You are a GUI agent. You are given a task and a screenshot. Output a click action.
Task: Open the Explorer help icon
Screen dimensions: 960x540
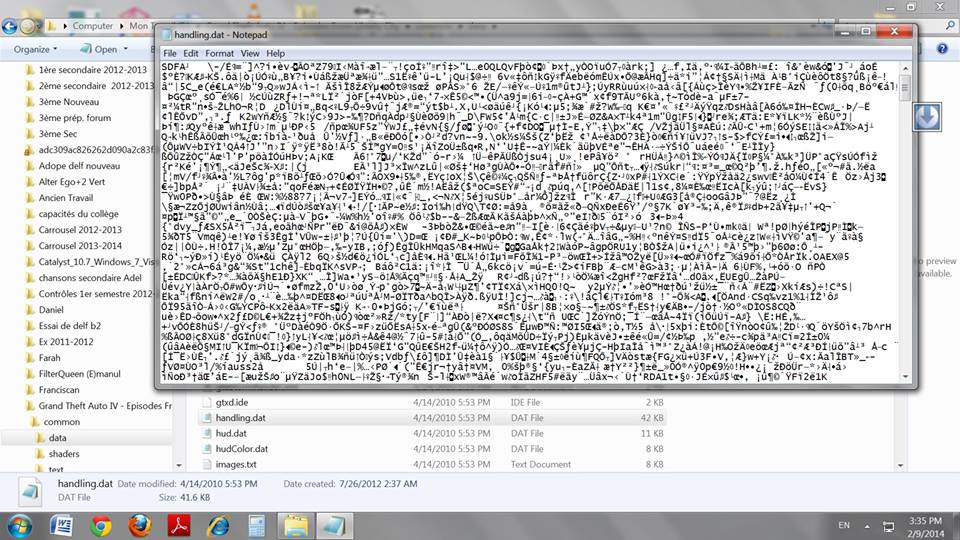942,49
